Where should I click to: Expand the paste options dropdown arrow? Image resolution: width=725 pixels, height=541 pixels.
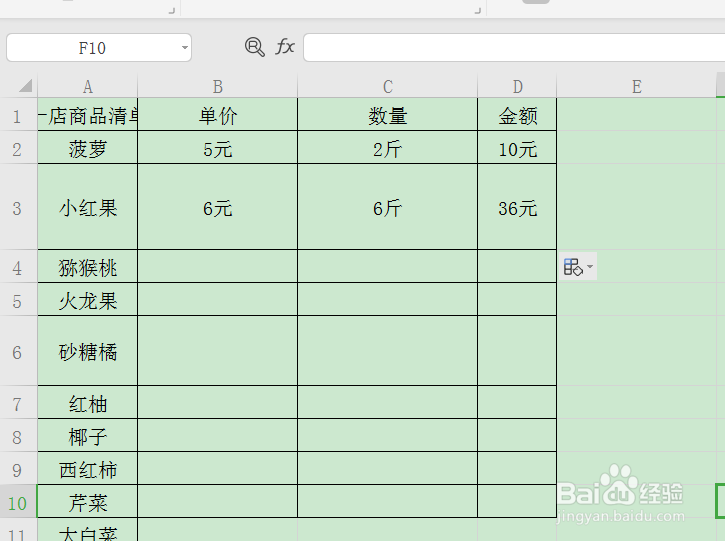point(590,267)
